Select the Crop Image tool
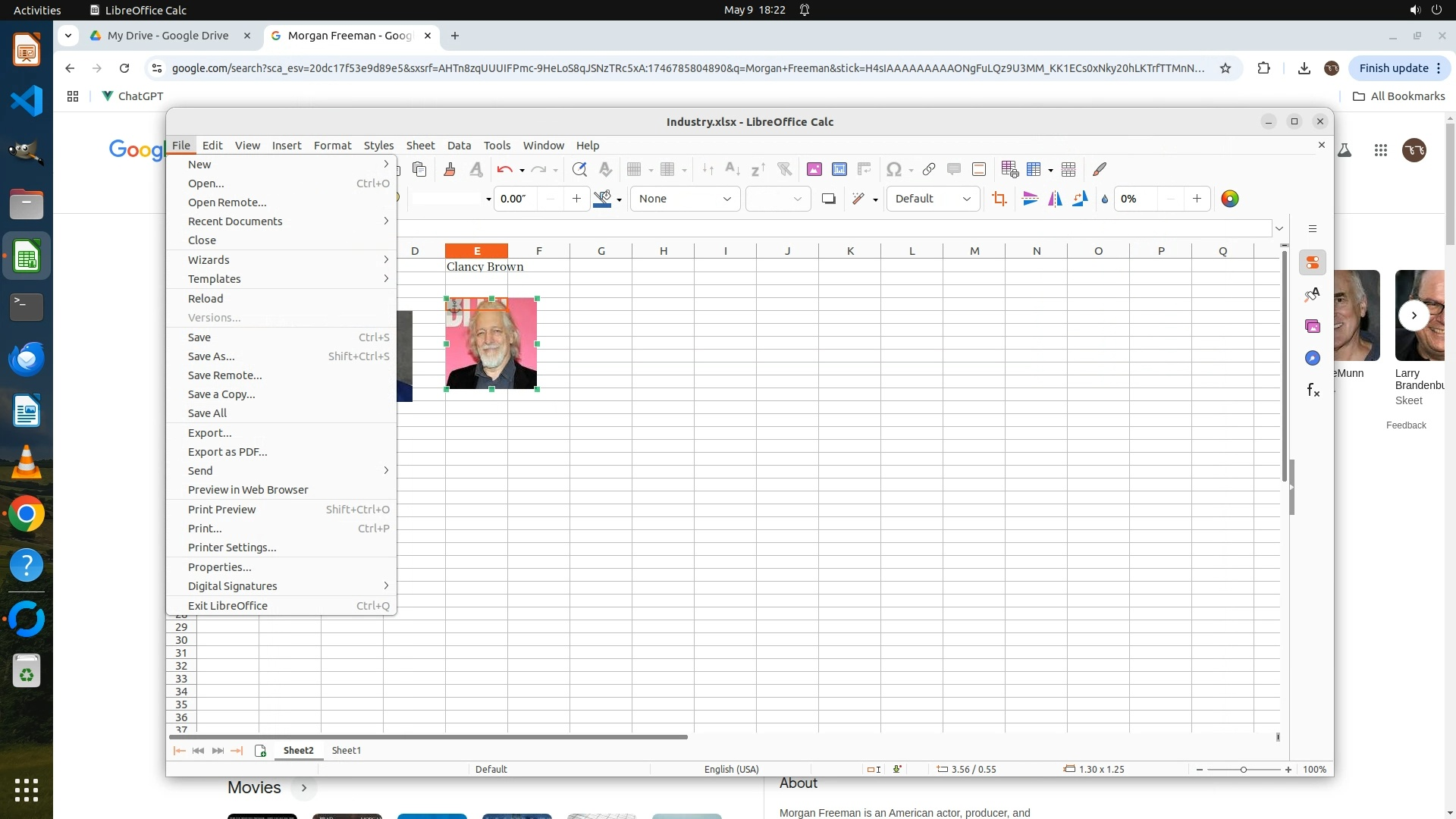Viewport: 1456px width, 819px height. pos(999,199)
